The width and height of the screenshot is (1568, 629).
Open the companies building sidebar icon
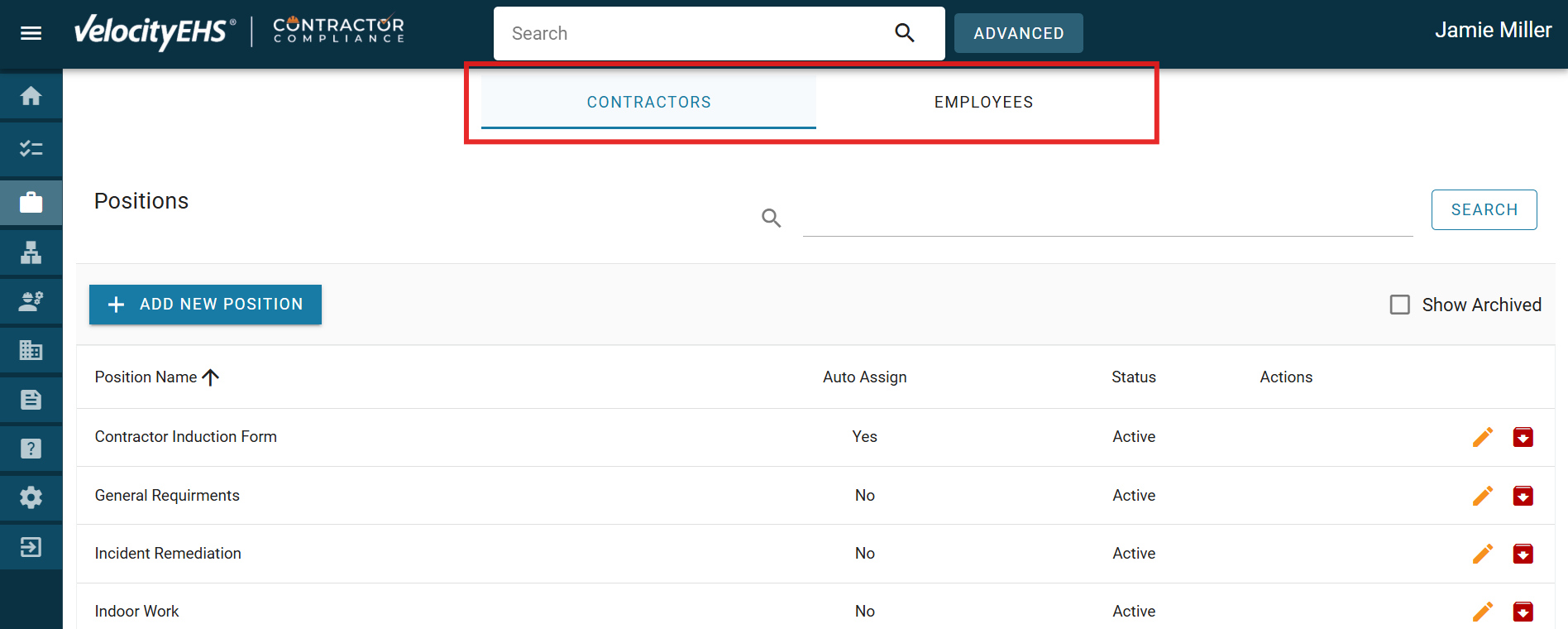click(x=31, y=349)
